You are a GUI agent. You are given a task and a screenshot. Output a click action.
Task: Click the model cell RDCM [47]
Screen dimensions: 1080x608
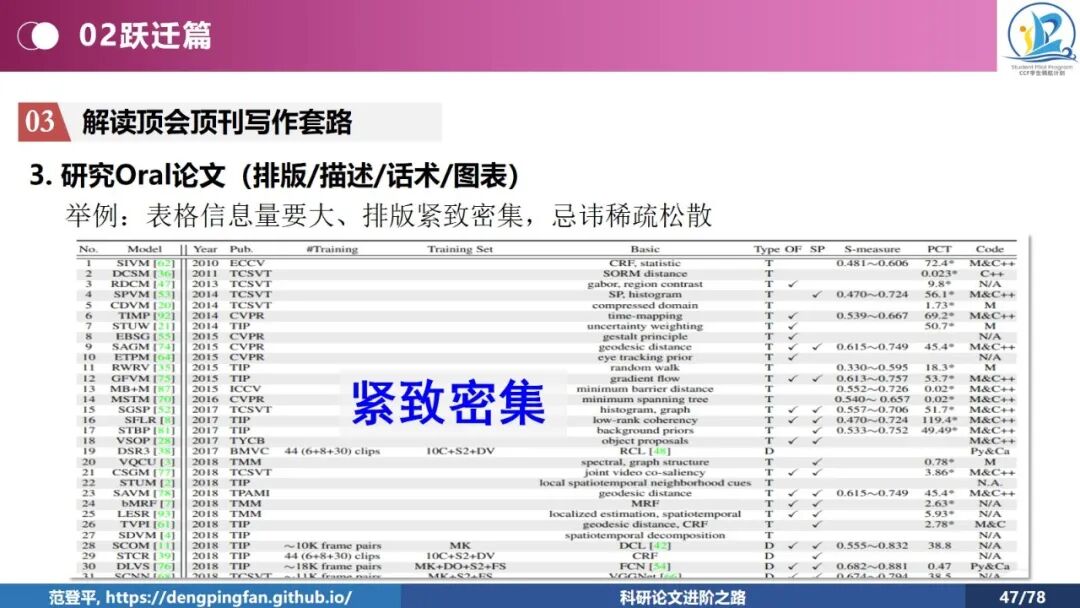[x=143, y=284]
